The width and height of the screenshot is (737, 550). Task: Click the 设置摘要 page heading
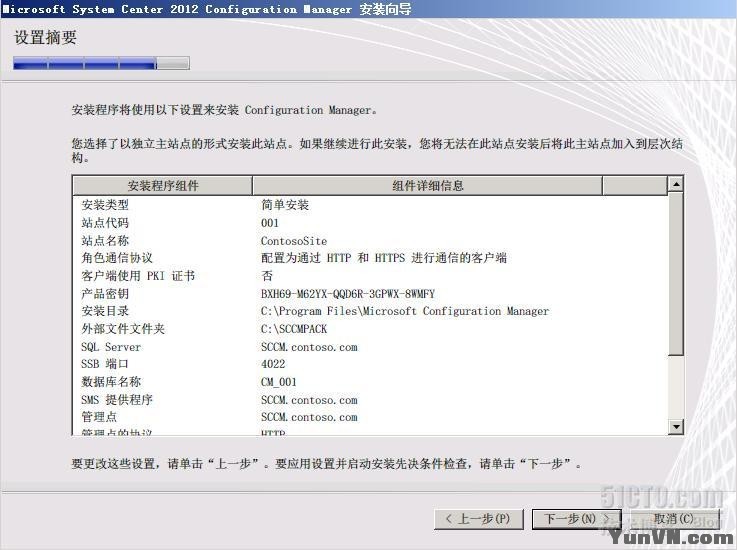(x=45, y=37)
